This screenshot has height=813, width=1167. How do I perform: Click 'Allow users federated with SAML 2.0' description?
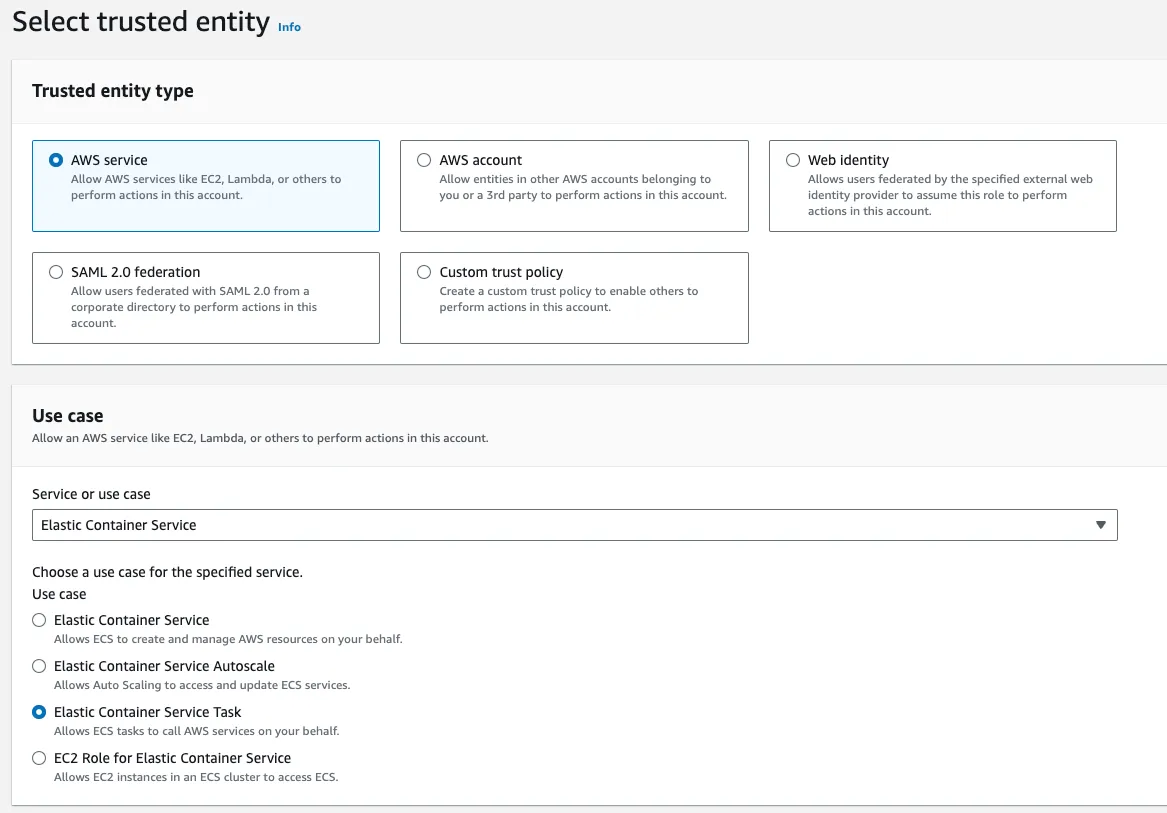pos(194,307)
